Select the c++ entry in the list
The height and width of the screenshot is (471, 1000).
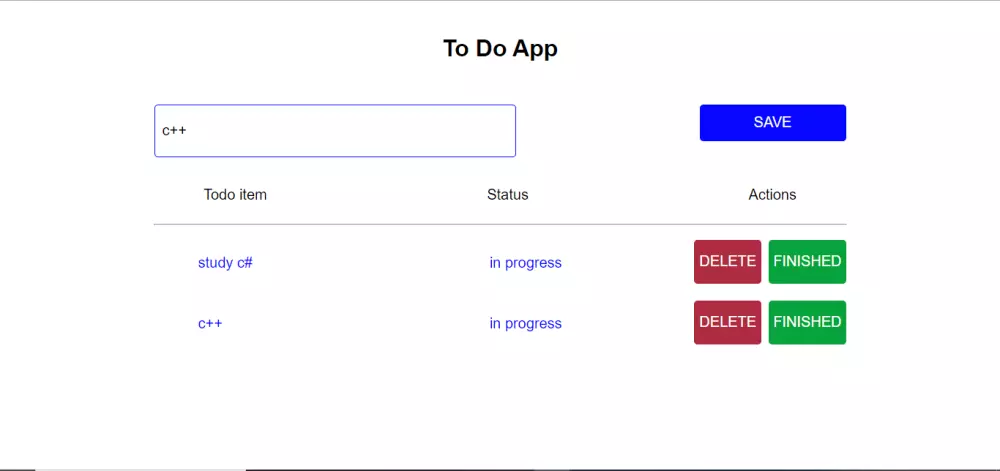click(x=210, y=324)
